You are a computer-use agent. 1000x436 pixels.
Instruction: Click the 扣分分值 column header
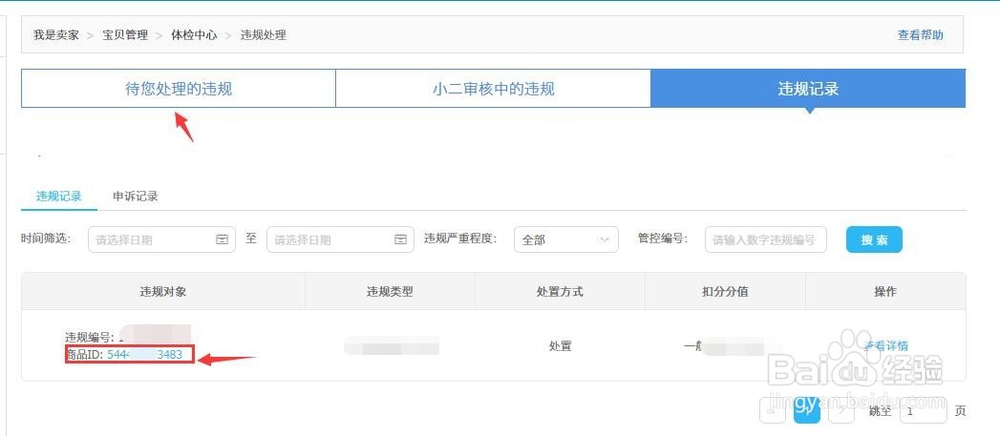725,291
